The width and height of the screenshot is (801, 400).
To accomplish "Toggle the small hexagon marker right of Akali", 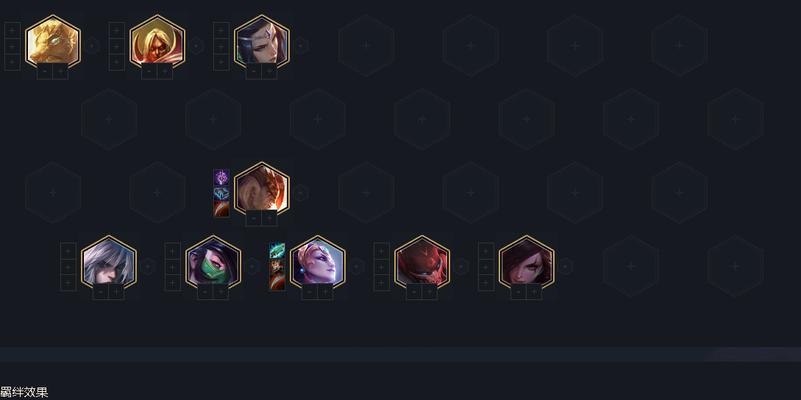I will pos(252,266).
